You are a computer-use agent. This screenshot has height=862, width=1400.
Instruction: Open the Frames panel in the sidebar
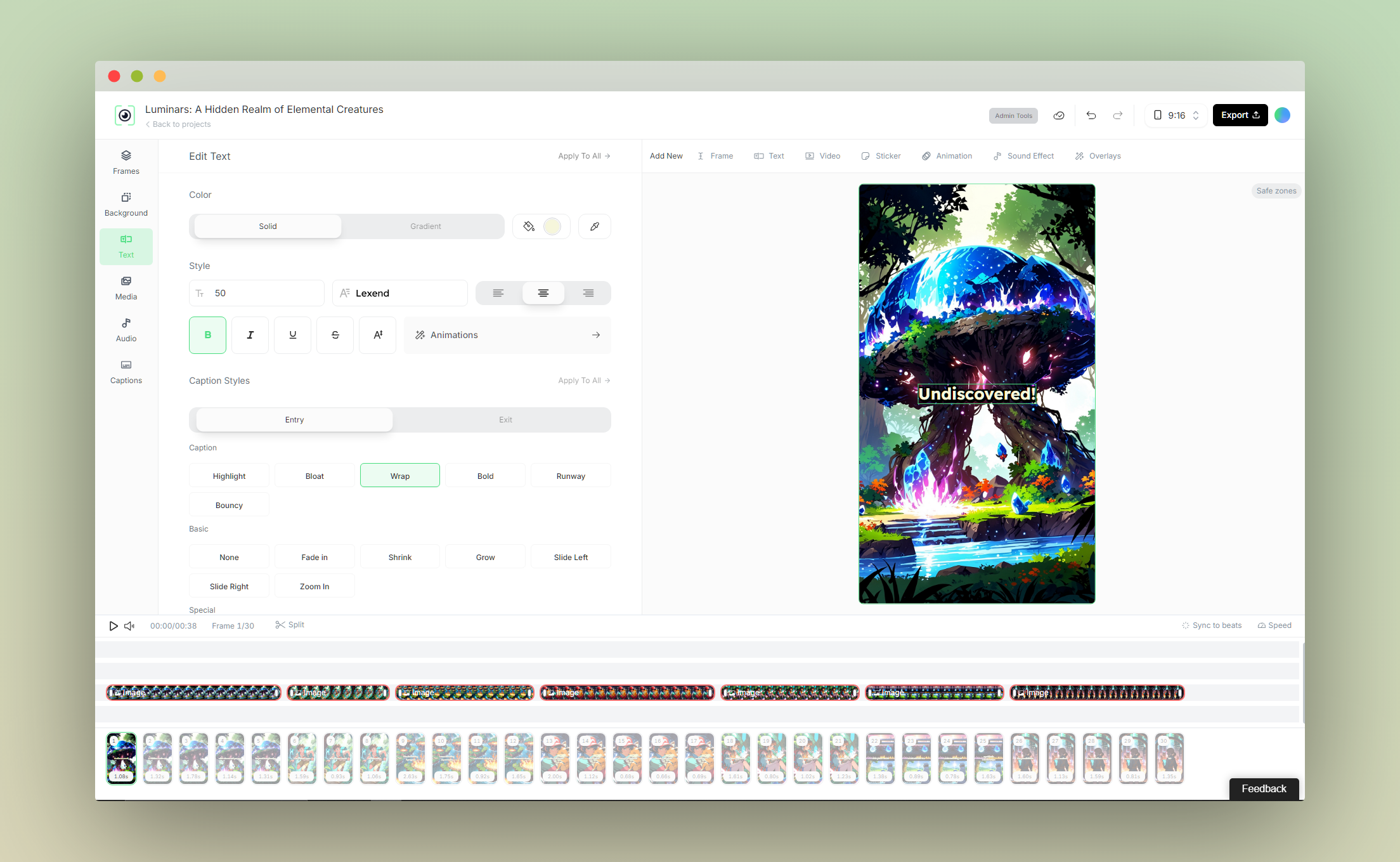[x=126, y=162]
